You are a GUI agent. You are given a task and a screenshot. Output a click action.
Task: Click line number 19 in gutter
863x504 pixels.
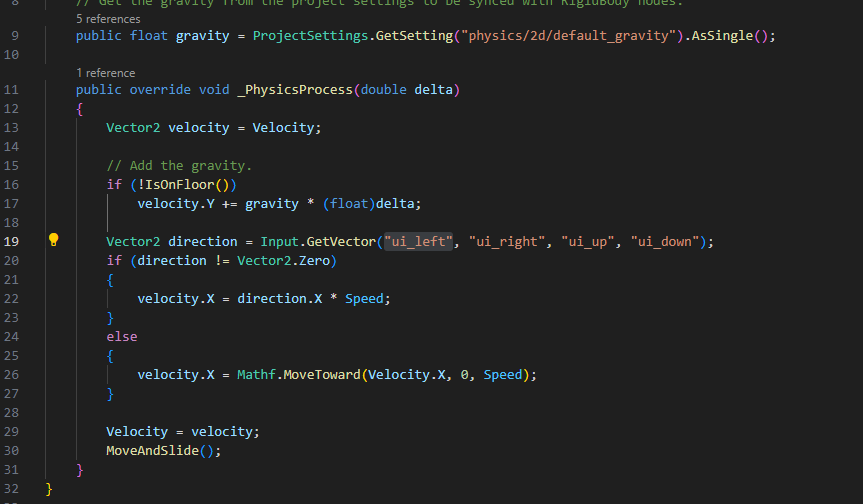[x=11, y=242]
